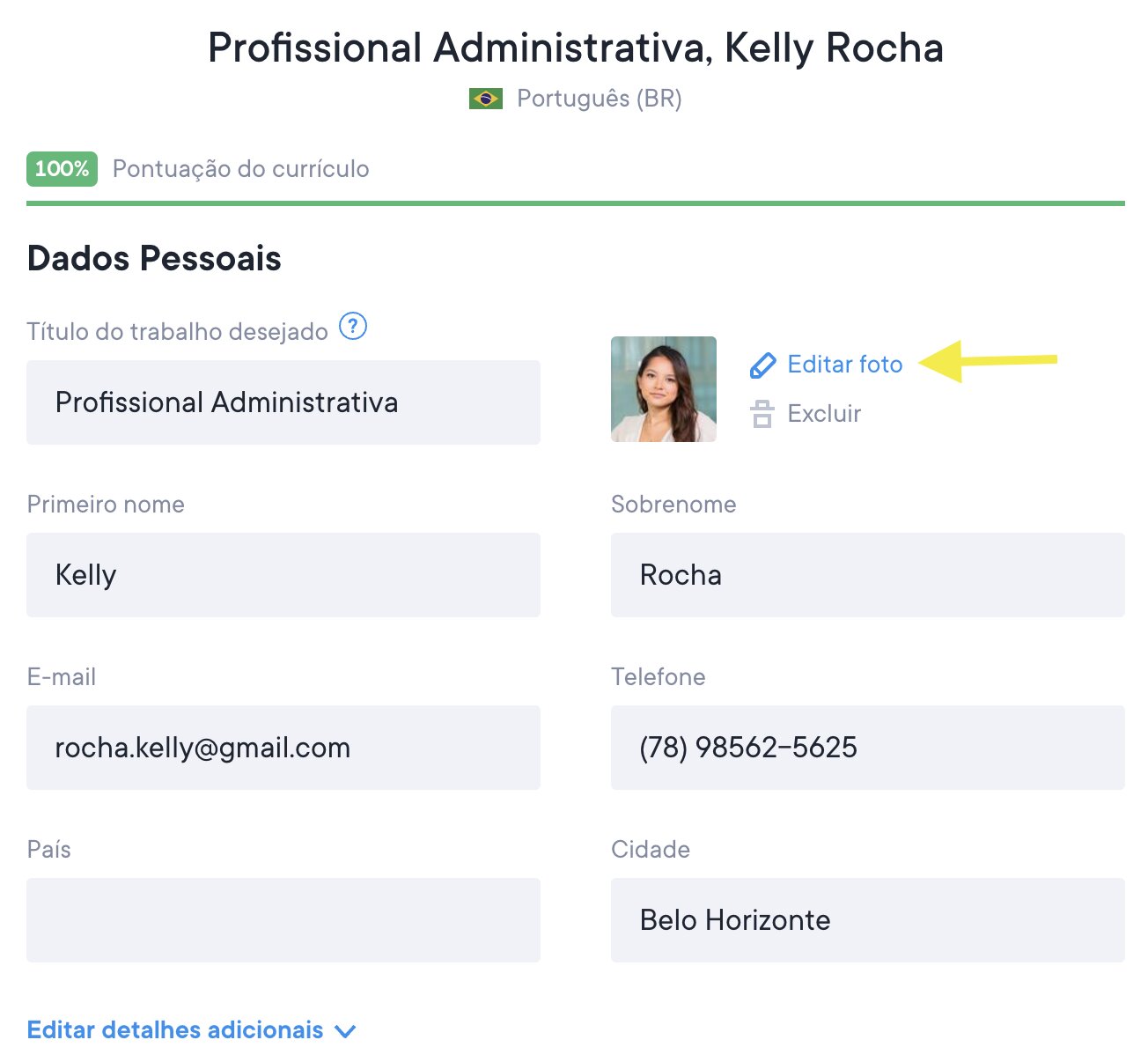This screenshot has height=1062, width=1148.
Task: Click the empty País field
Action: coord(283,920)
